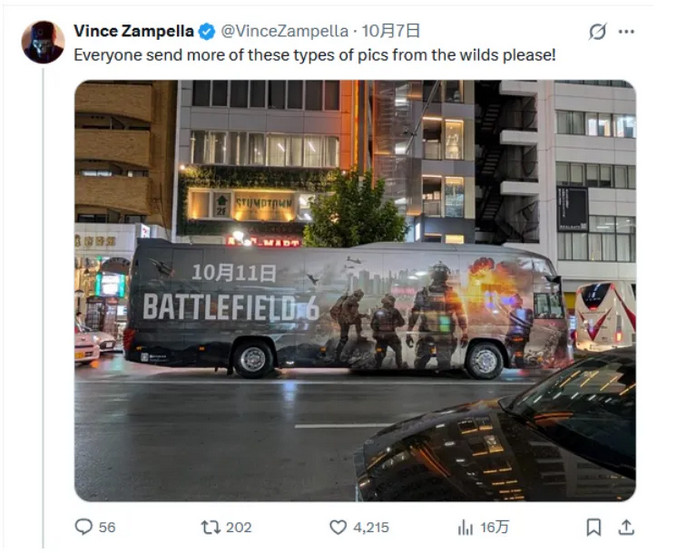Click the reply speech bubble icon

pyautogui.click(x=83, y=527)
